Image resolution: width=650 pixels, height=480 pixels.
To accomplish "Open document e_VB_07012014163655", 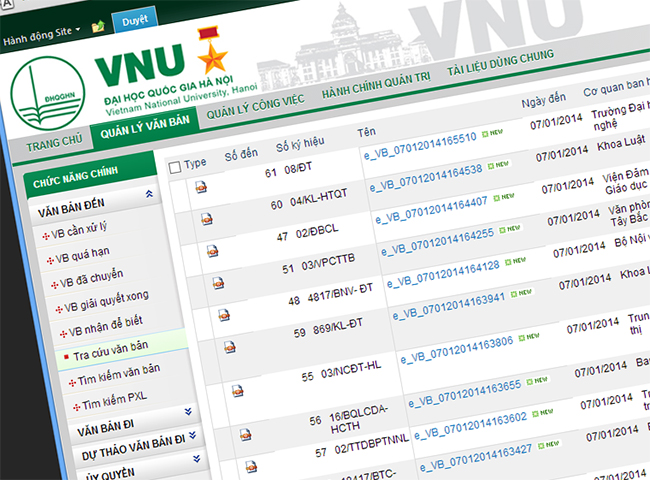I will (465, 393).
